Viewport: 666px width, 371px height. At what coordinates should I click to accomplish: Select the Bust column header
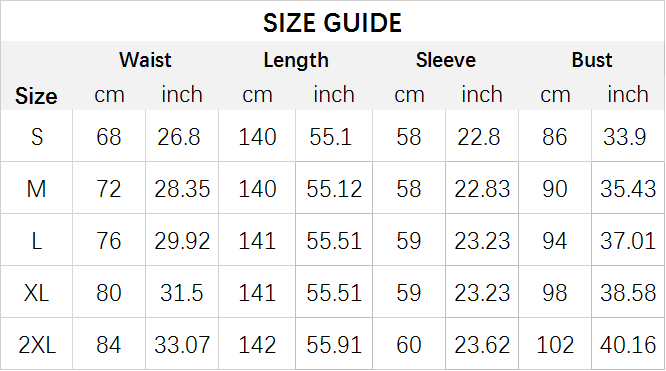click(592, 60)
